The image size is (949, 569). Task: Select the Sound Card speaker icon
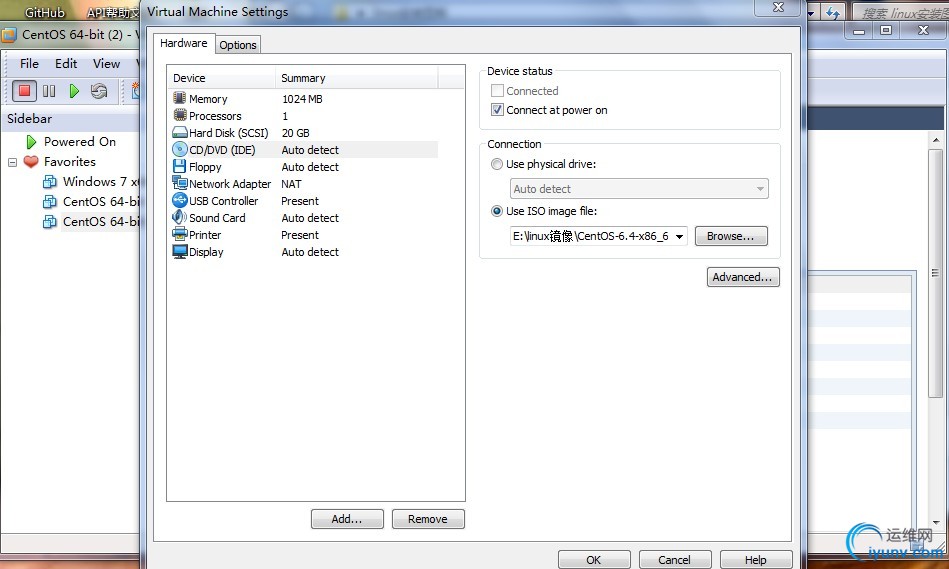180,217
